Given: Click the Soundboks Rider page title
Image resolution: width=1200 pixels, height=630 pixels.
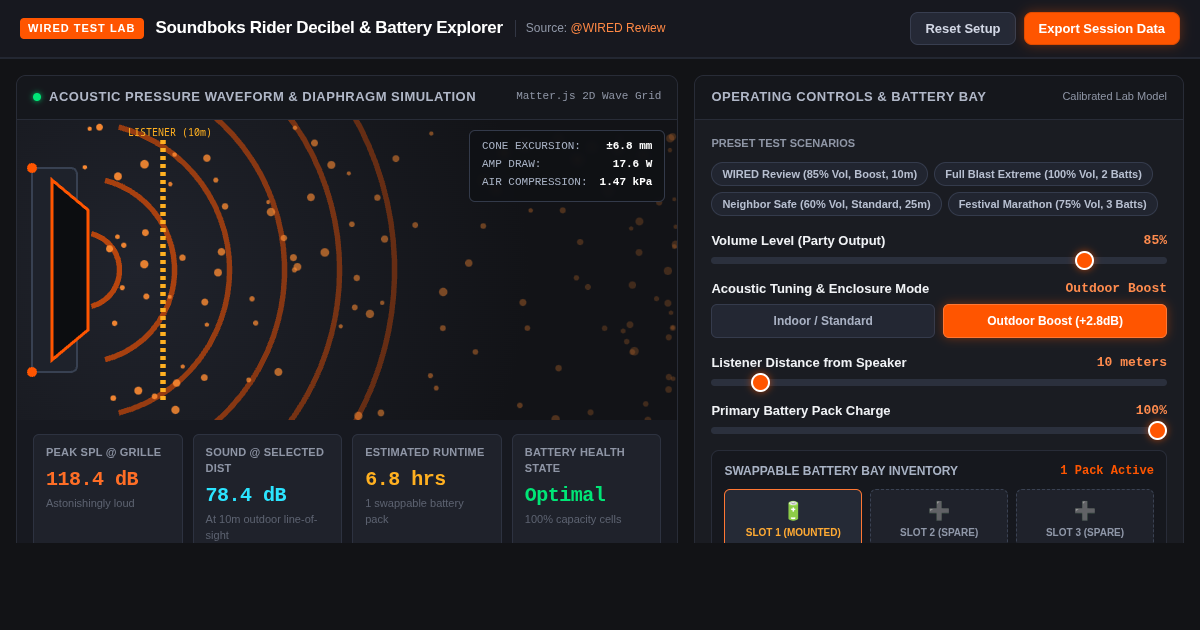Looking at the screenshot, I should [x=329, y=28].
